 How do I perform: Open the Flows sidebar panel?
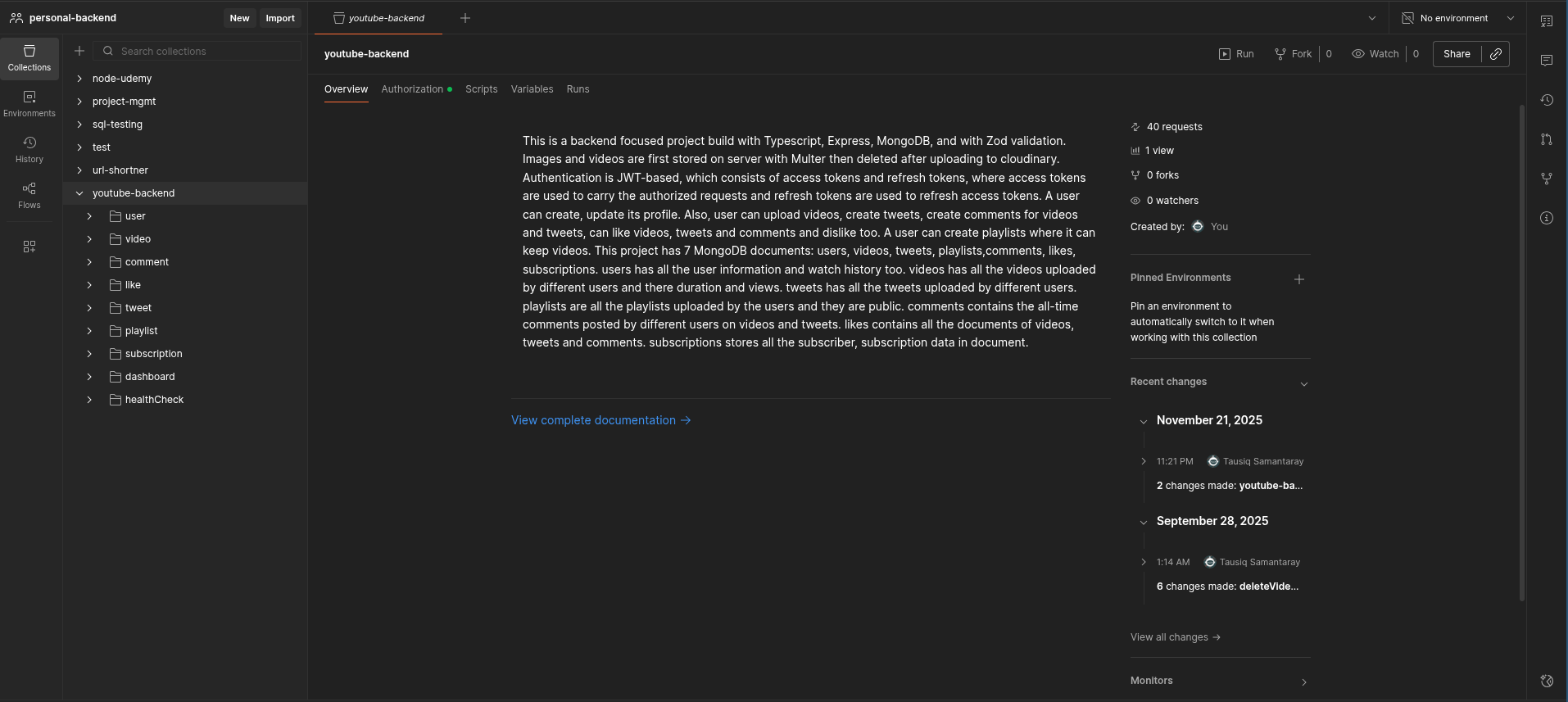pyautogui.click(x=29, y=195)
